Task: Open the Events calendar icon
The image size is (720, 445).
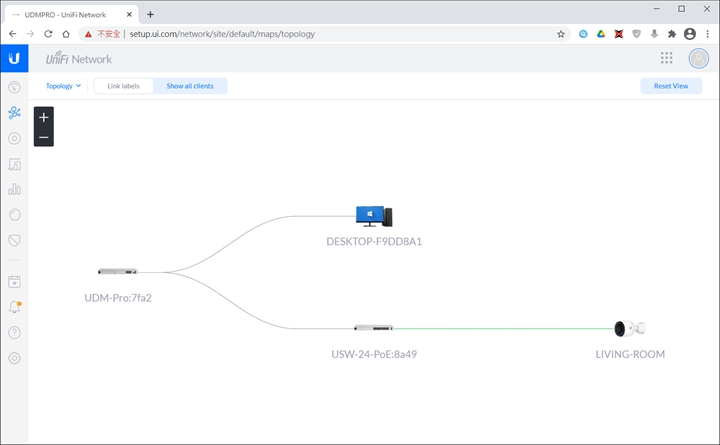Action: pos(14,282)
